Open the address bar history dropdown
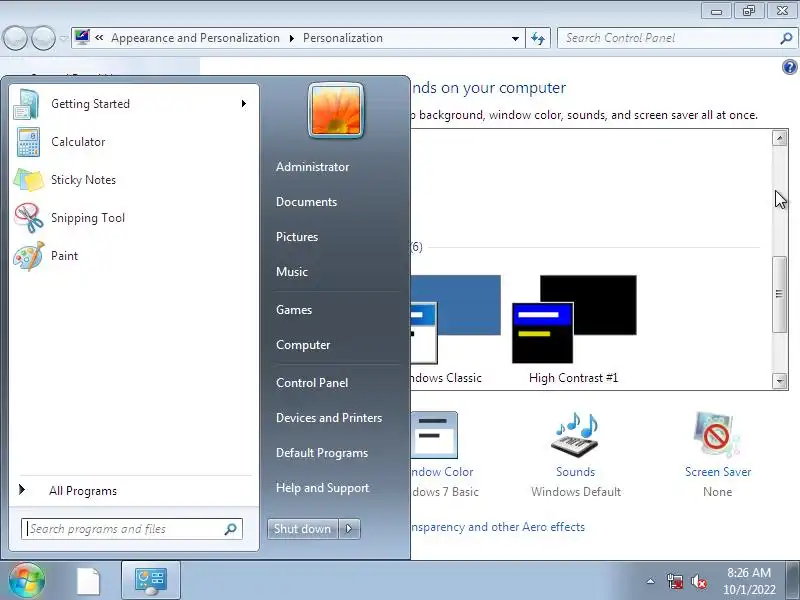 (515, 39)
